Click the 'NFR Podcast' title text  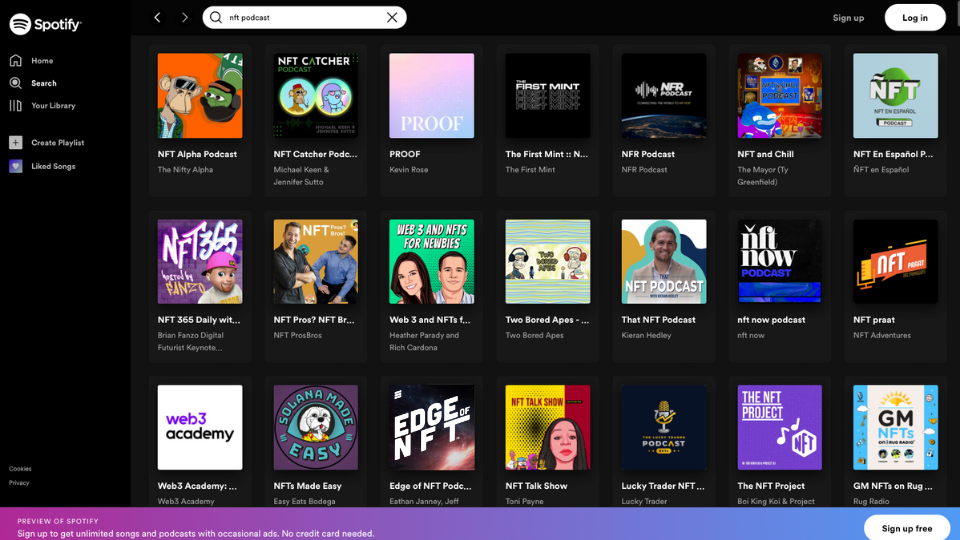coord(648,154)
